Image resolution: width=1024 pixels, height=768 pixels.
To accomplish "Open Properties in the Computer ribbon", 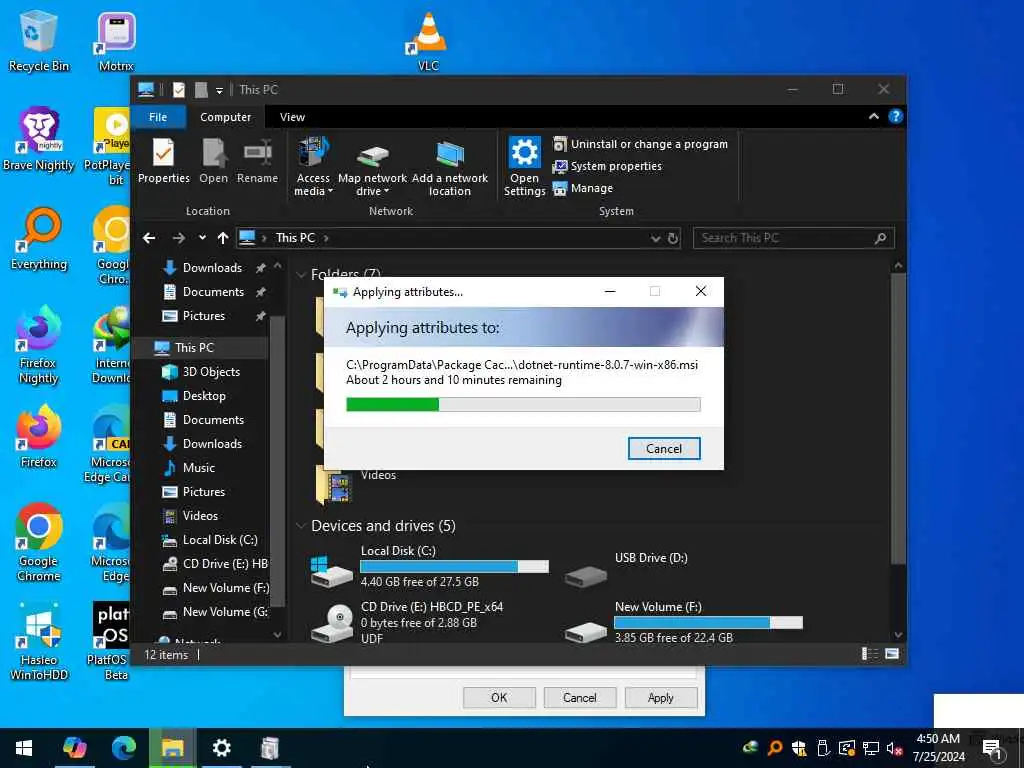I will (x=163, y=161).
